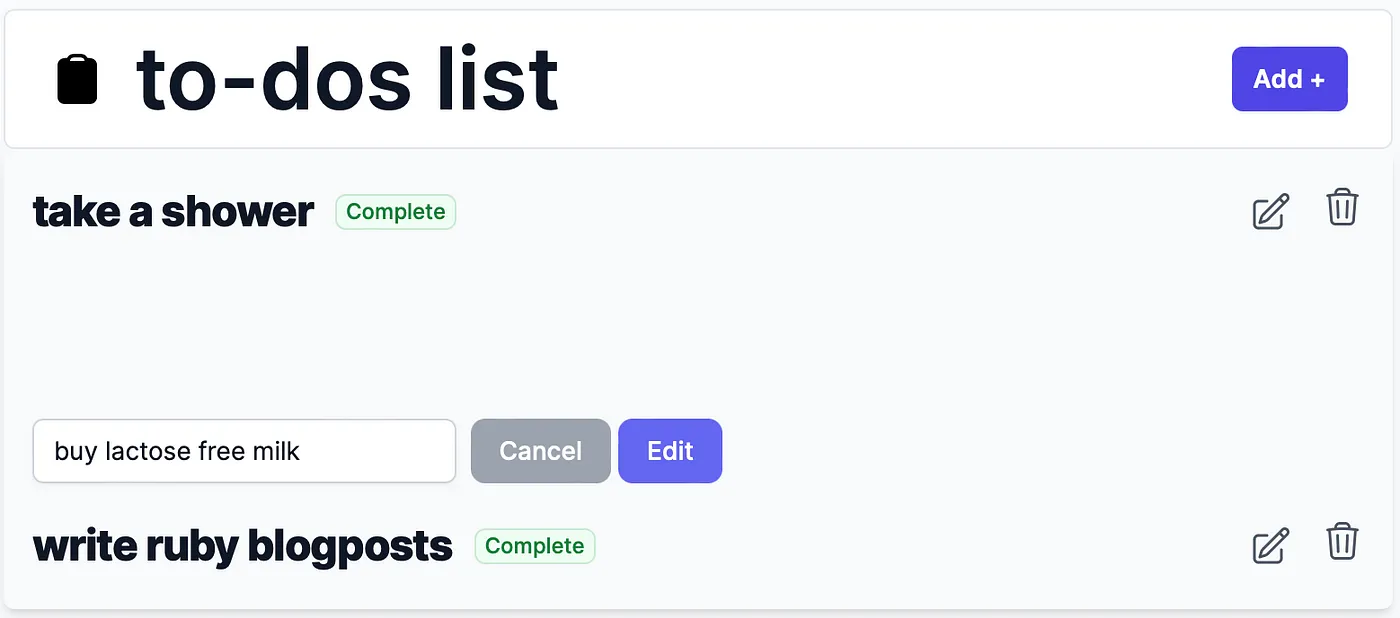
Task: Cancel editing the milk to-do
Action: tap(541, 451)
